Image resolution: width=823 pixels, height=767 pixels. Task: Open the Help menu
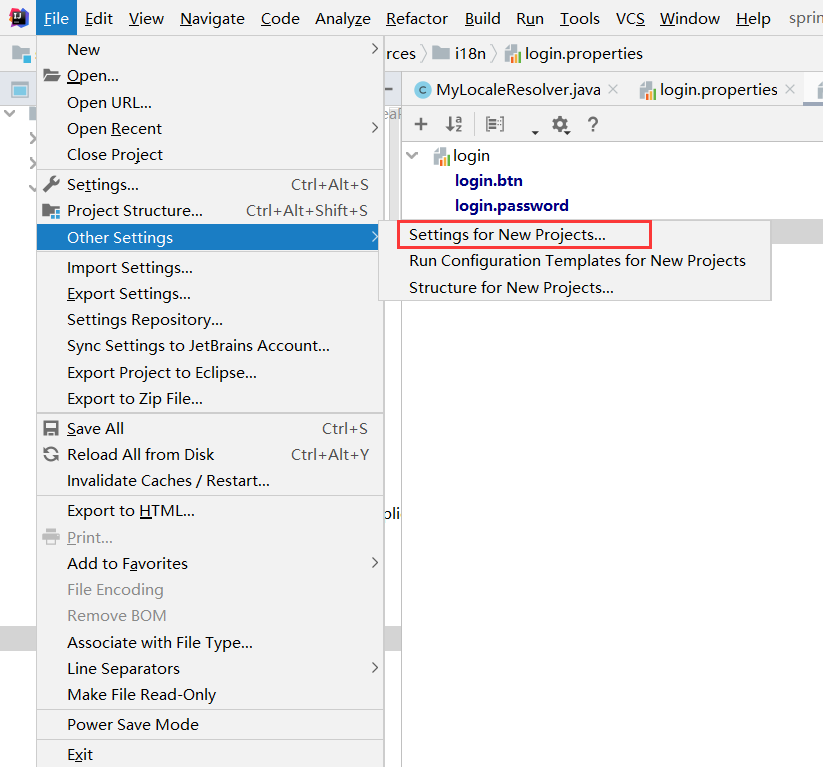coord(753,18)
